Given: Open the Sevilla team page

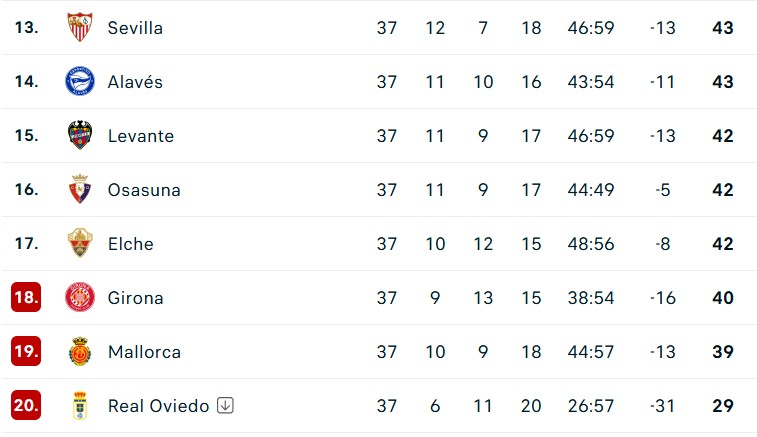Looking at the screenshot, I should pyautogui.click(x=135, y=28).
